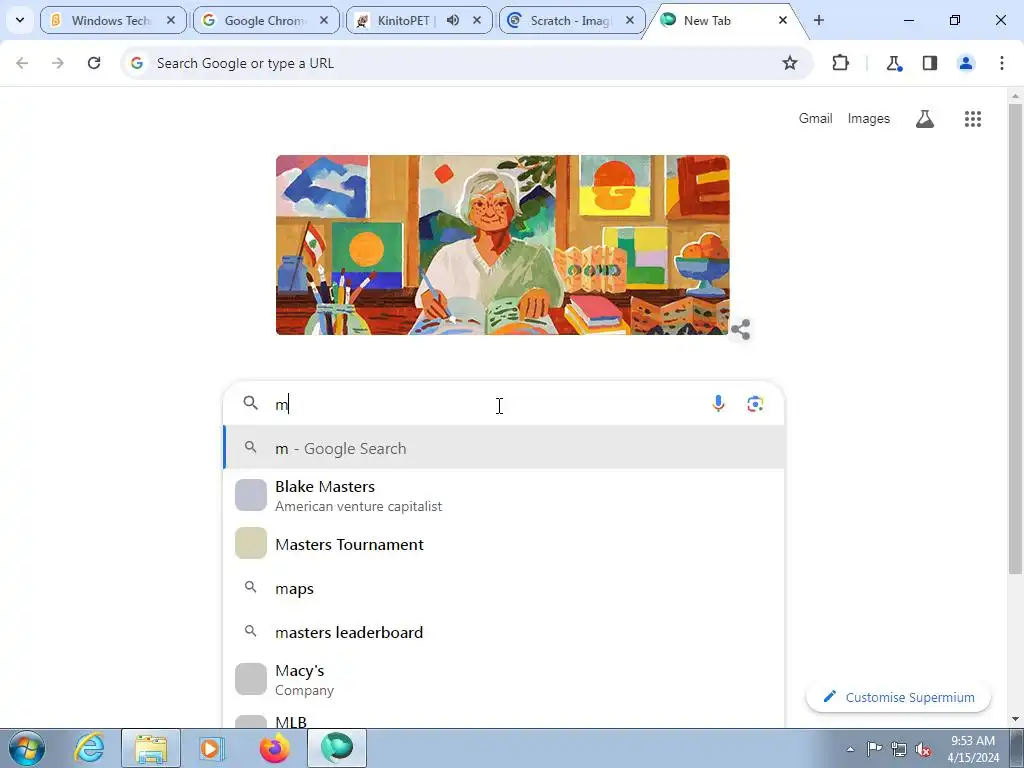1024x768 pixels.
Task: Open the tab search dropdown arrow
Action: [x=20, y=20]
